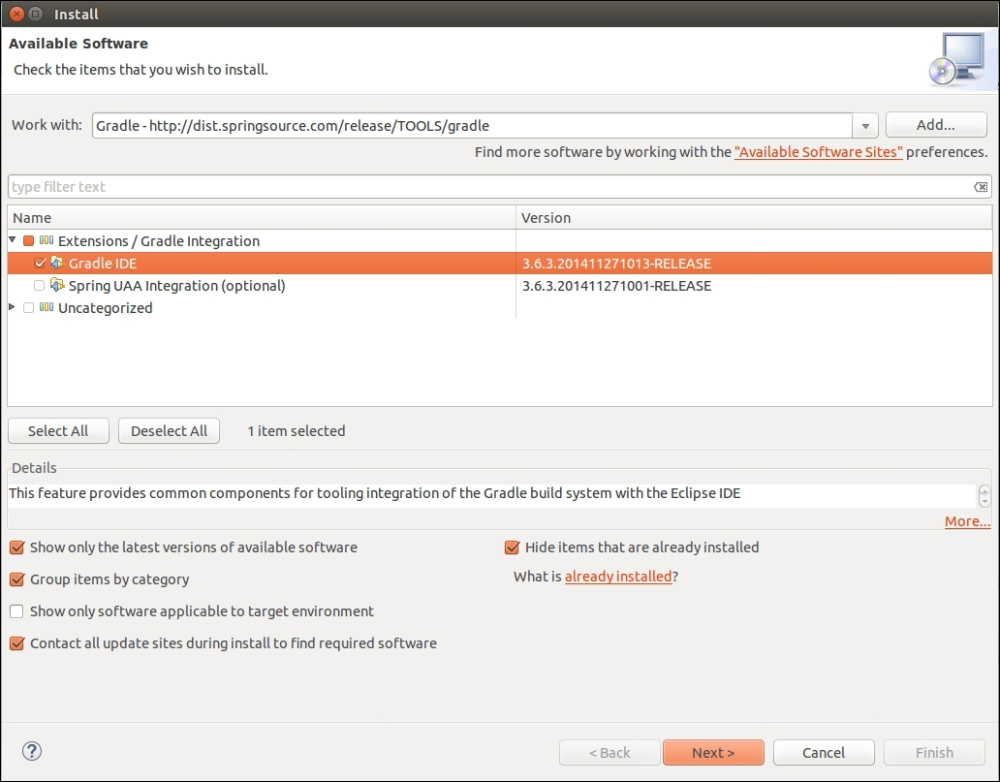This screenshot has width=1000, height=782.
Task: Check the Spring UAA Integration (optional) checkbox
Action: (x=40, y=285)
